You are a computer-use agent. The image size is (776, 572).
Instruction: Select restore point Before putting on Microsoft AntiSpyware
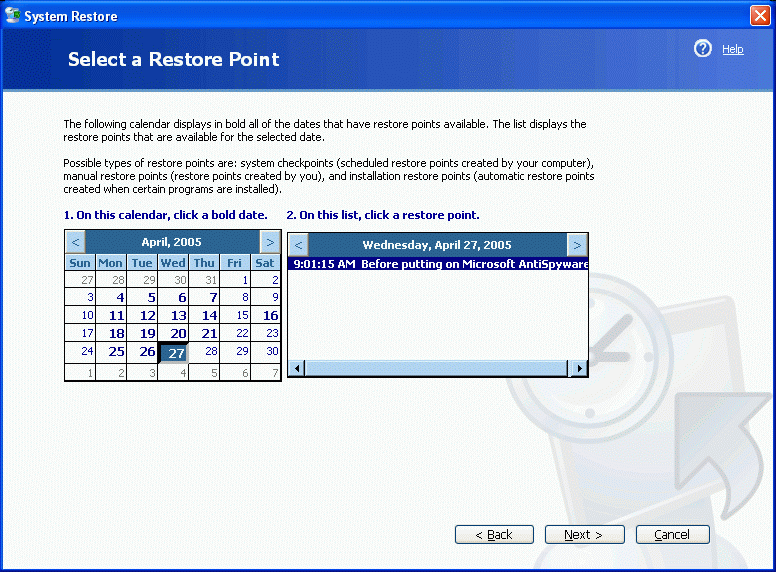coord(438,264)
